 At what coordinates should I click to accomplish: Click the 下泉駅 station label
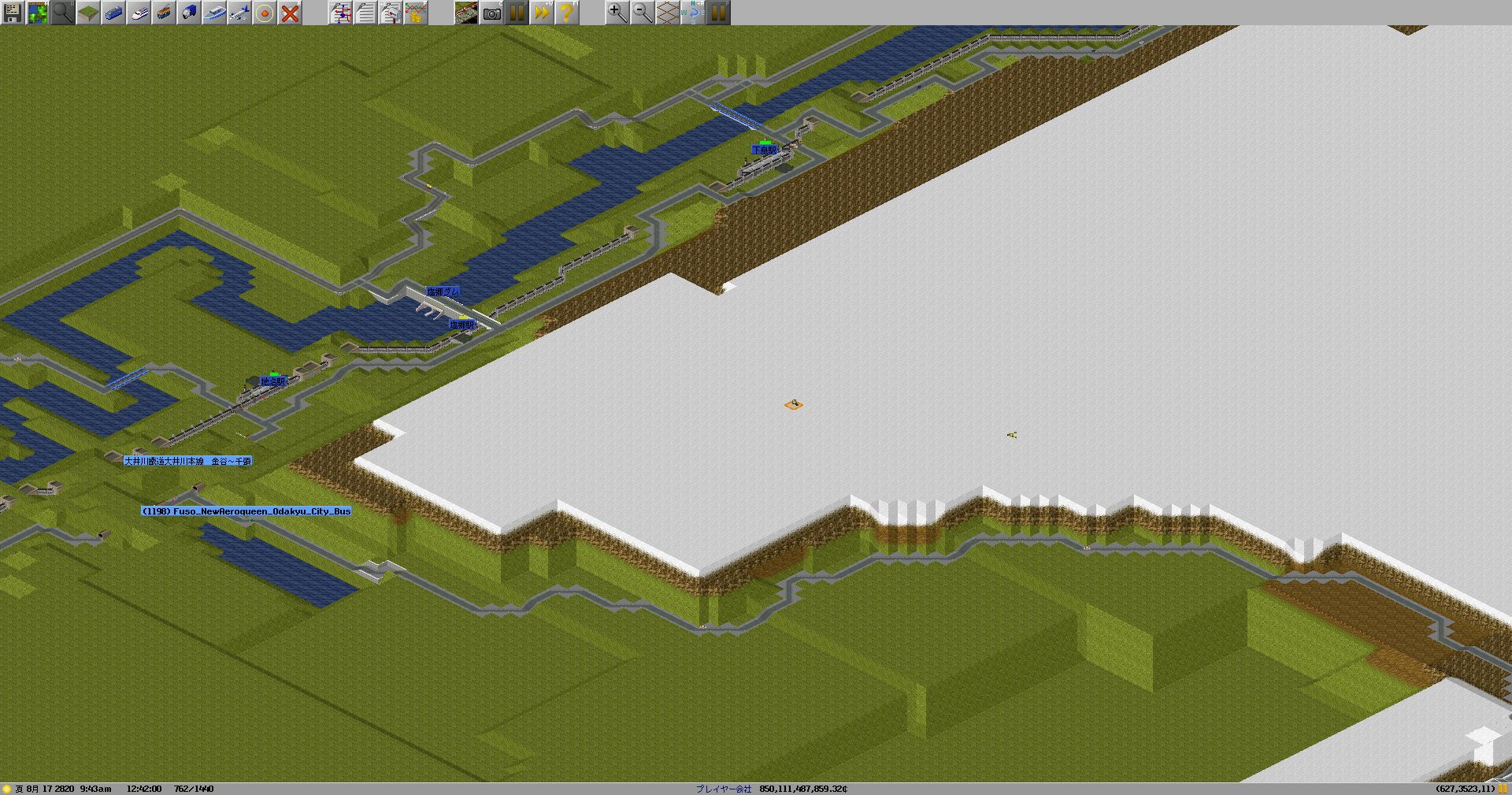click(764, 149)
